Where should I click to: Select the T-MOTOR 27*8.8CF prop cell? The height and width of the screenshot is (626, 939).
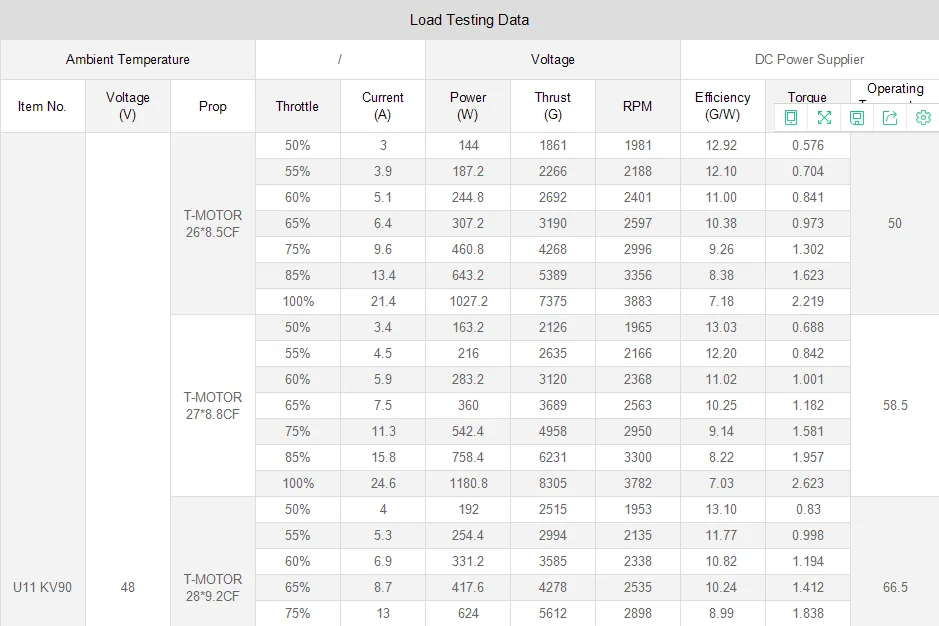pos(212,406)
